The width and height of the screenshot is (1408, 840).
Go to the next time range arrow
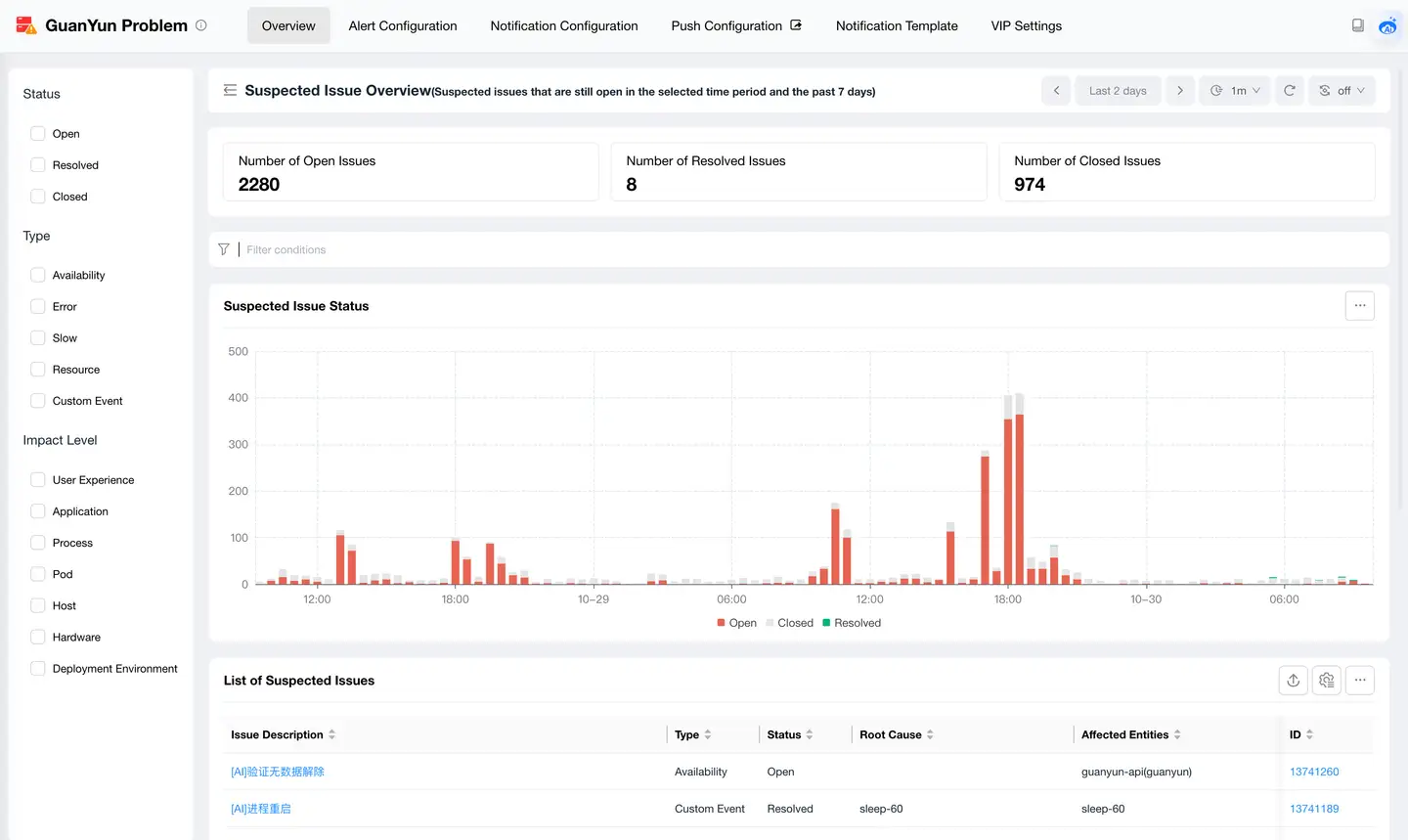pos(1180,91)
